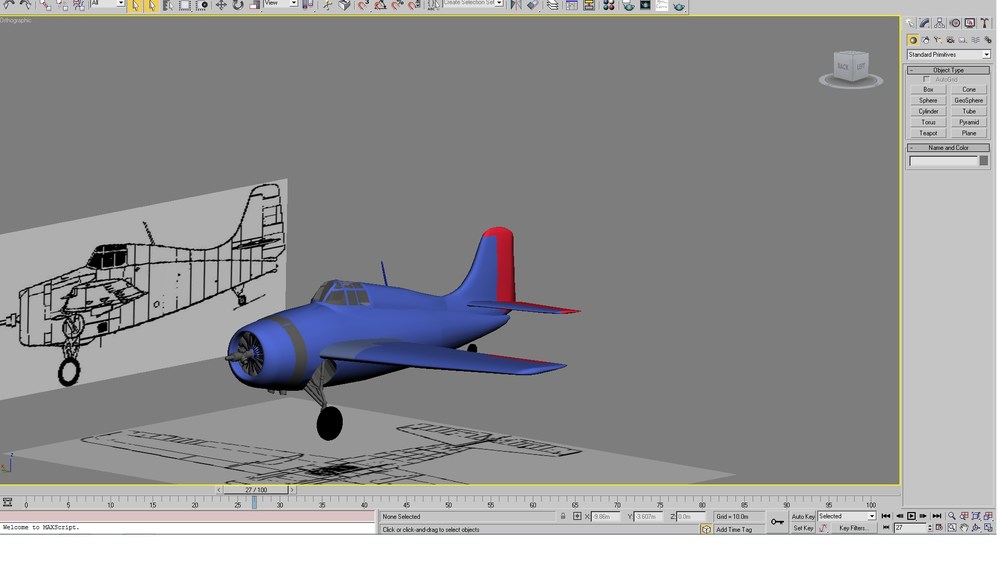The image size is (1000, 562).
Task: Toggle the AutoGrid checkbox
Action: pyautogui.click(x=926, y=80)
